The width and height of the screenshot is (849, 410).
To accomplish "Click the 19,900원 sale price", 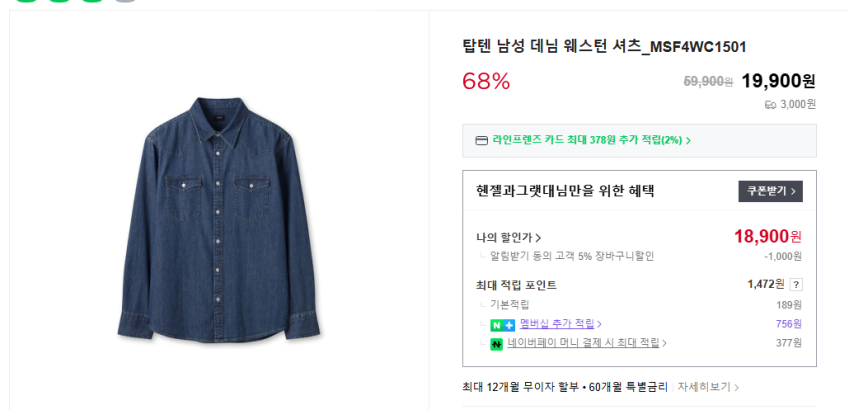I will click(x=779, y=81).
